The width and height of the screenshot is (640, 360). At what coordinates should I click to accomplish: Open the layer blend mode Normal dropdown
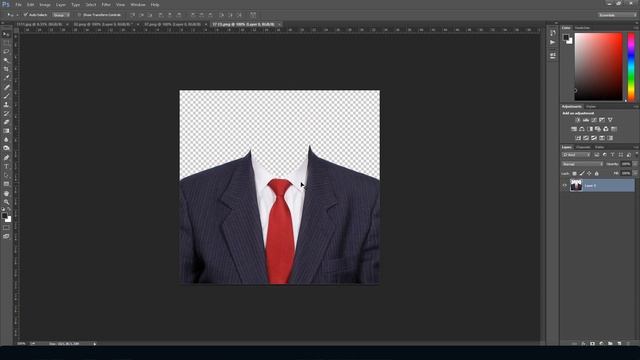(x=582, y=164)
